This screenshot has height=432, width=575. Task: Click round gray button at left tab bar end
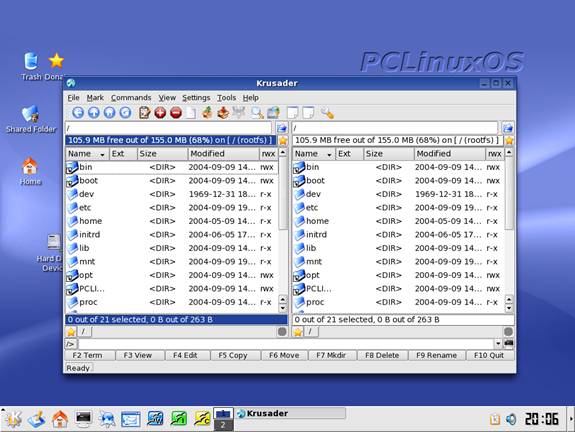(x=282, y=332)
